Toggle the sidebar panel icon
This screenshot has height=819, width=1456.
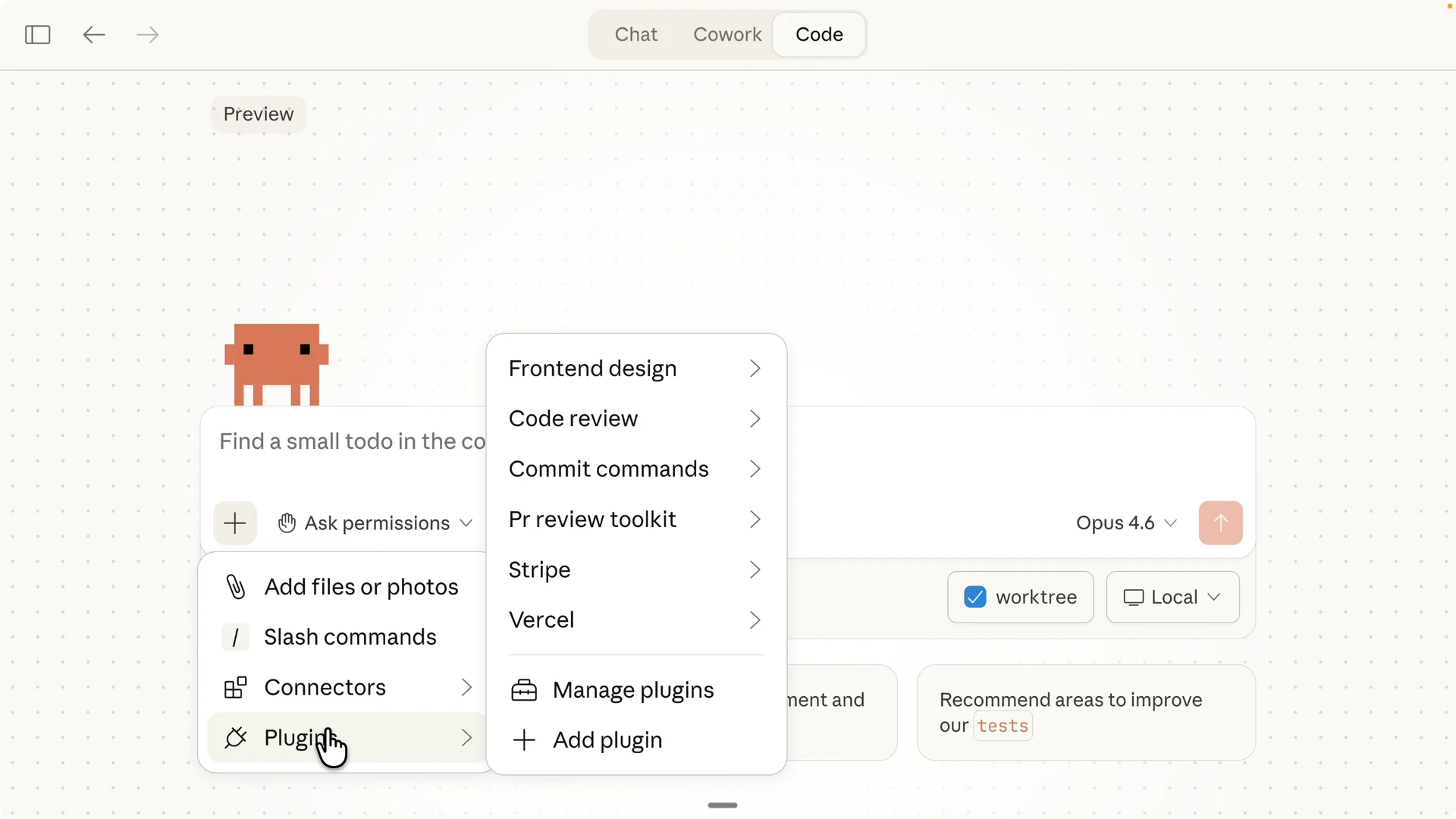coord(37,35)
